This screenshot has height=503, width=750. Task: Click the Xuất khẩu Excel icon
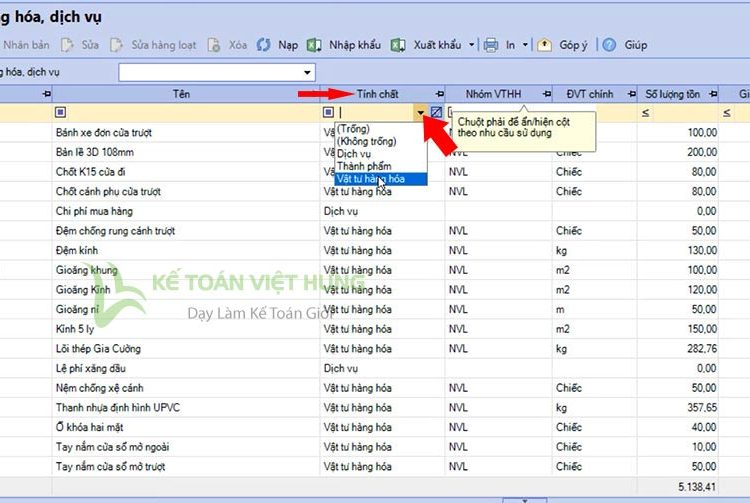[398, 45]
